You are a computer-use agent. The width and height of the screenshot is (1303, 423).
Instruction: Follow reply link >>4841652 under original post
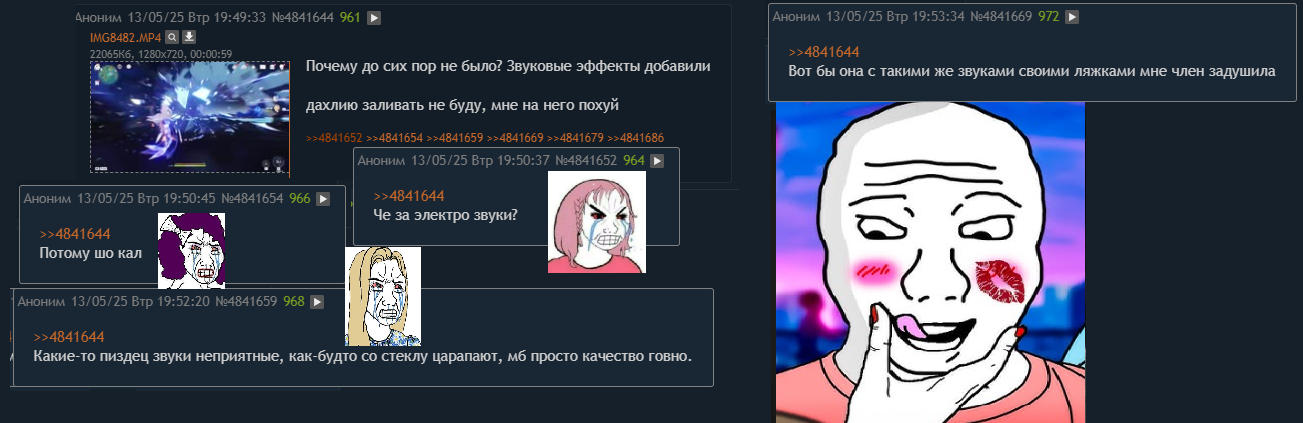334,138
